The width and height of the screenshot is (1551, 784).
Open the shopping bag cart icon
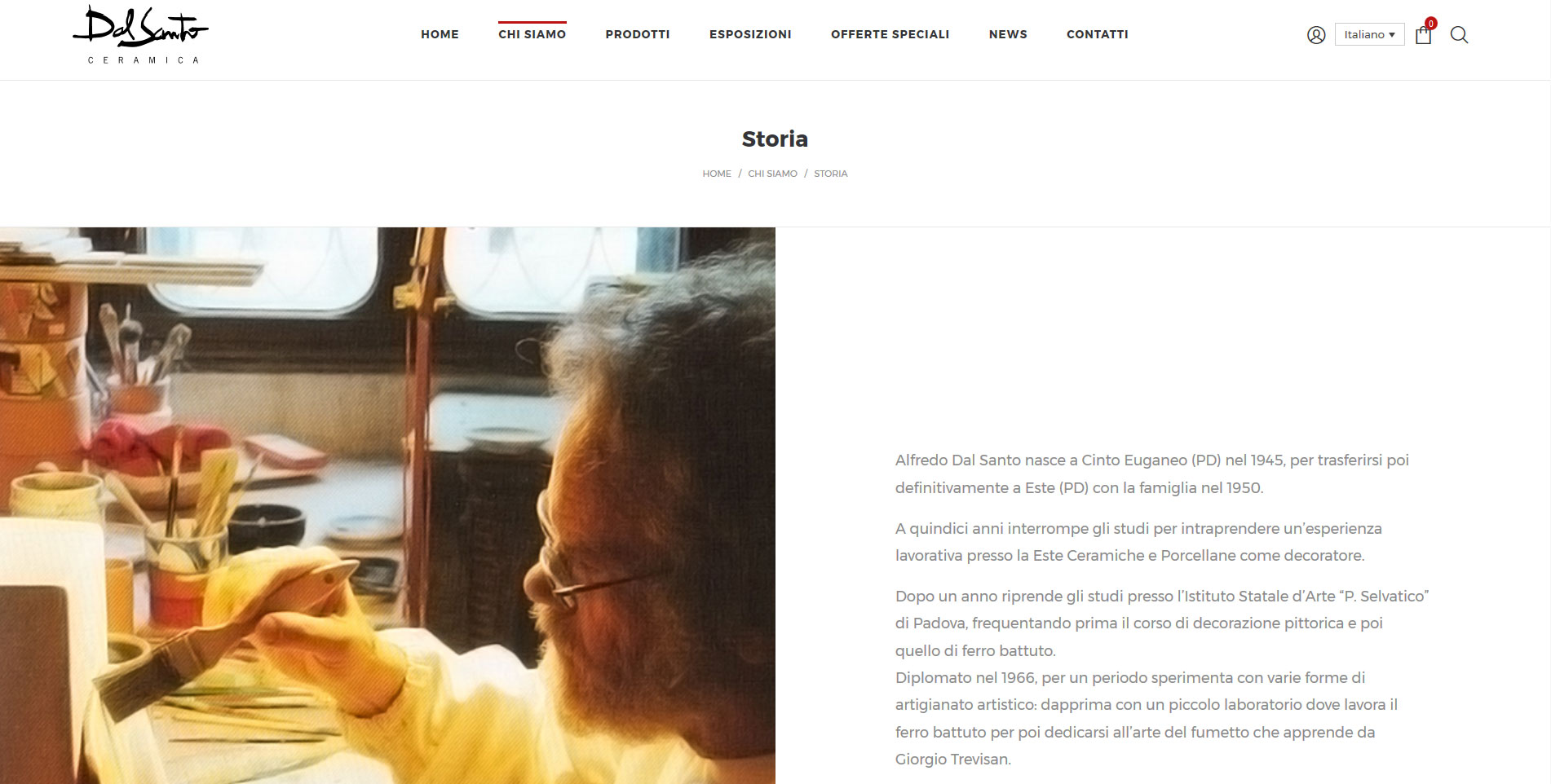1423,35
